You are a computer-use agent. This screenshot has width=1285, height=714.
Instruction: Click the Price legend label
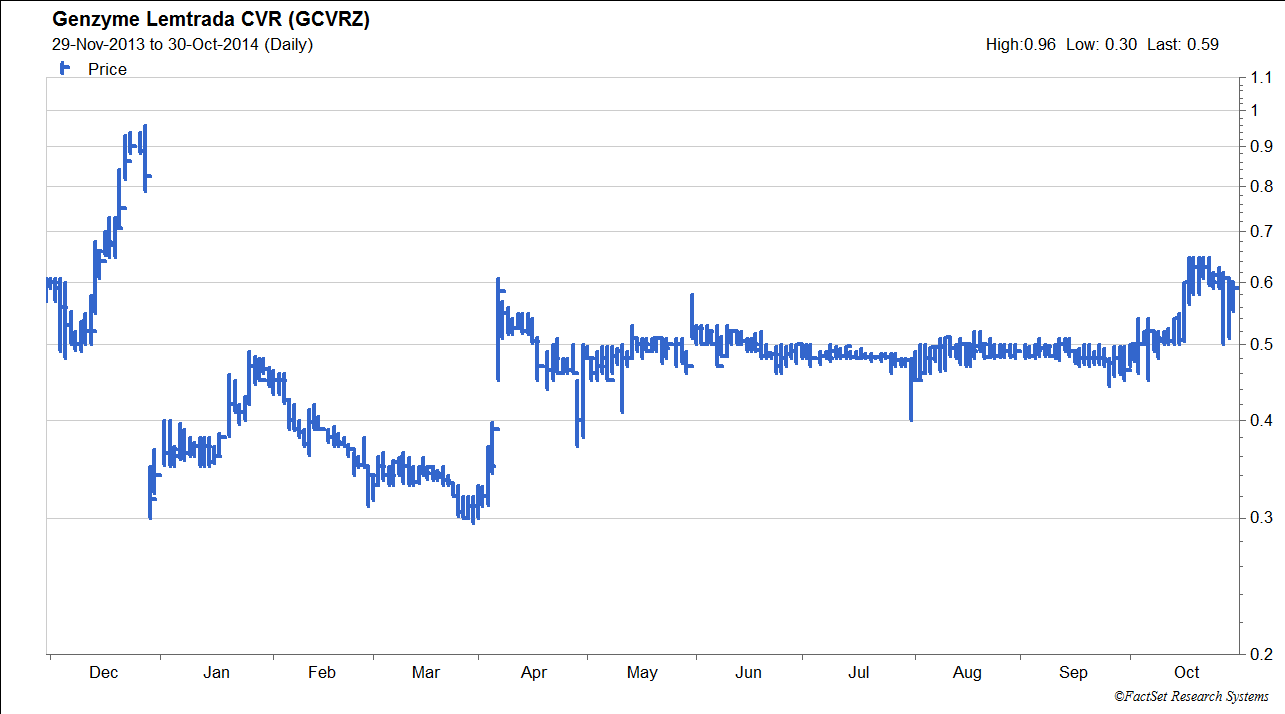pyautogui.click(x=107, y=70)
